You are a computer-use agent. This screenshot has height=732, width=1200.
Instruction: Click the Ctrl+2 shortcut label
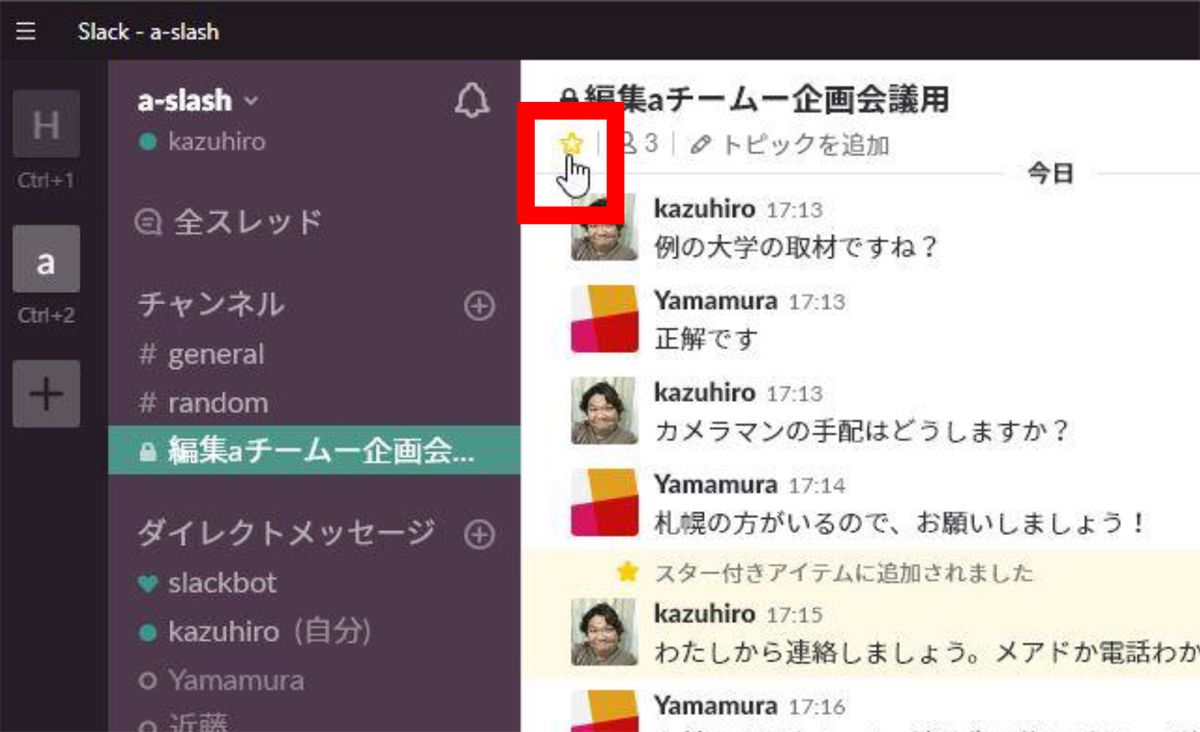point(46,316)
